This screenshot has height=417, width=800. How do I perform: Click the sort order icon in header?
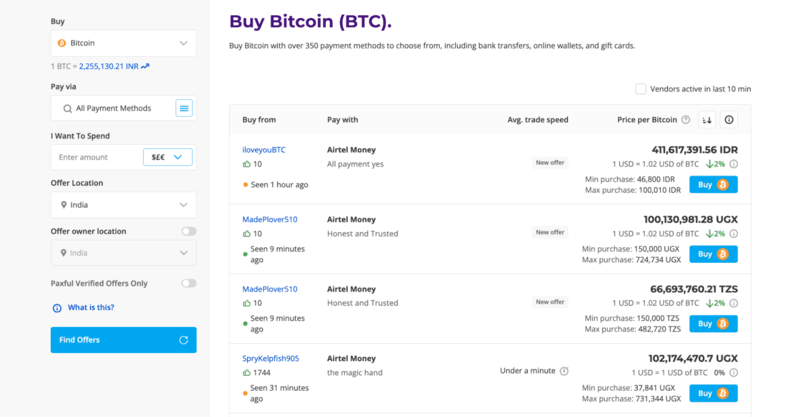[x=707, y=120]
